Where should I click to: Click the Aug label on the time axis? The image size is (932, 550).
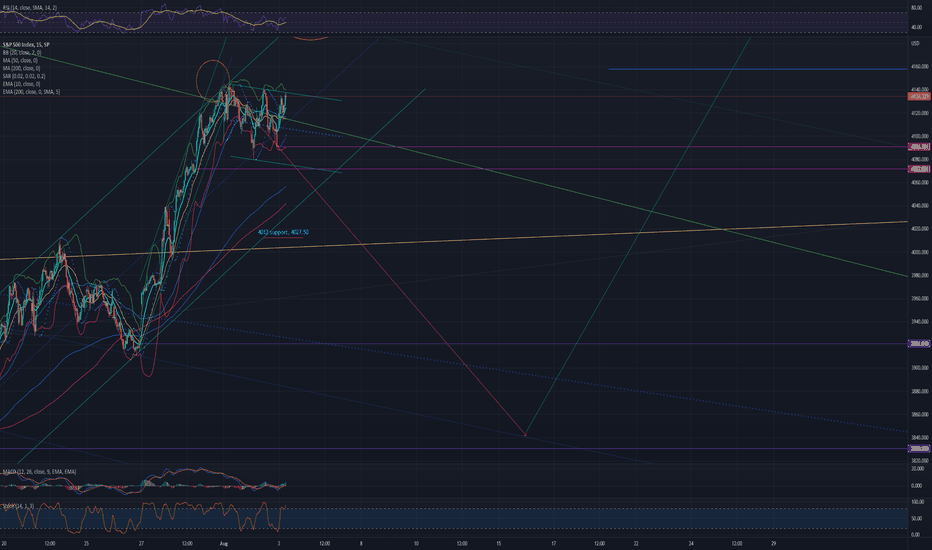point(223,543)
